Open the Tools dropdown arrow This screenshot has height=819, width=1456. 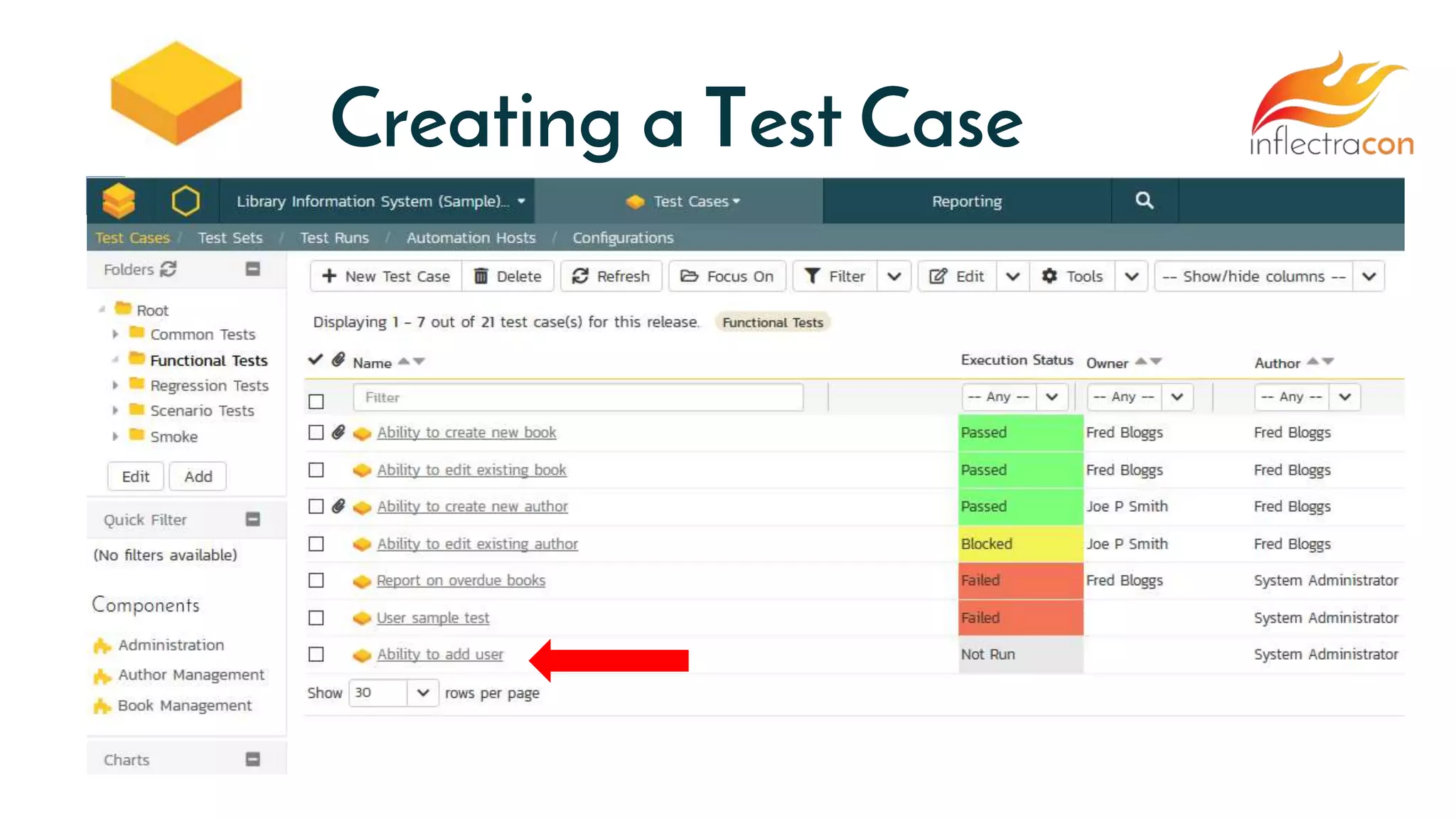coord(1132,276)
